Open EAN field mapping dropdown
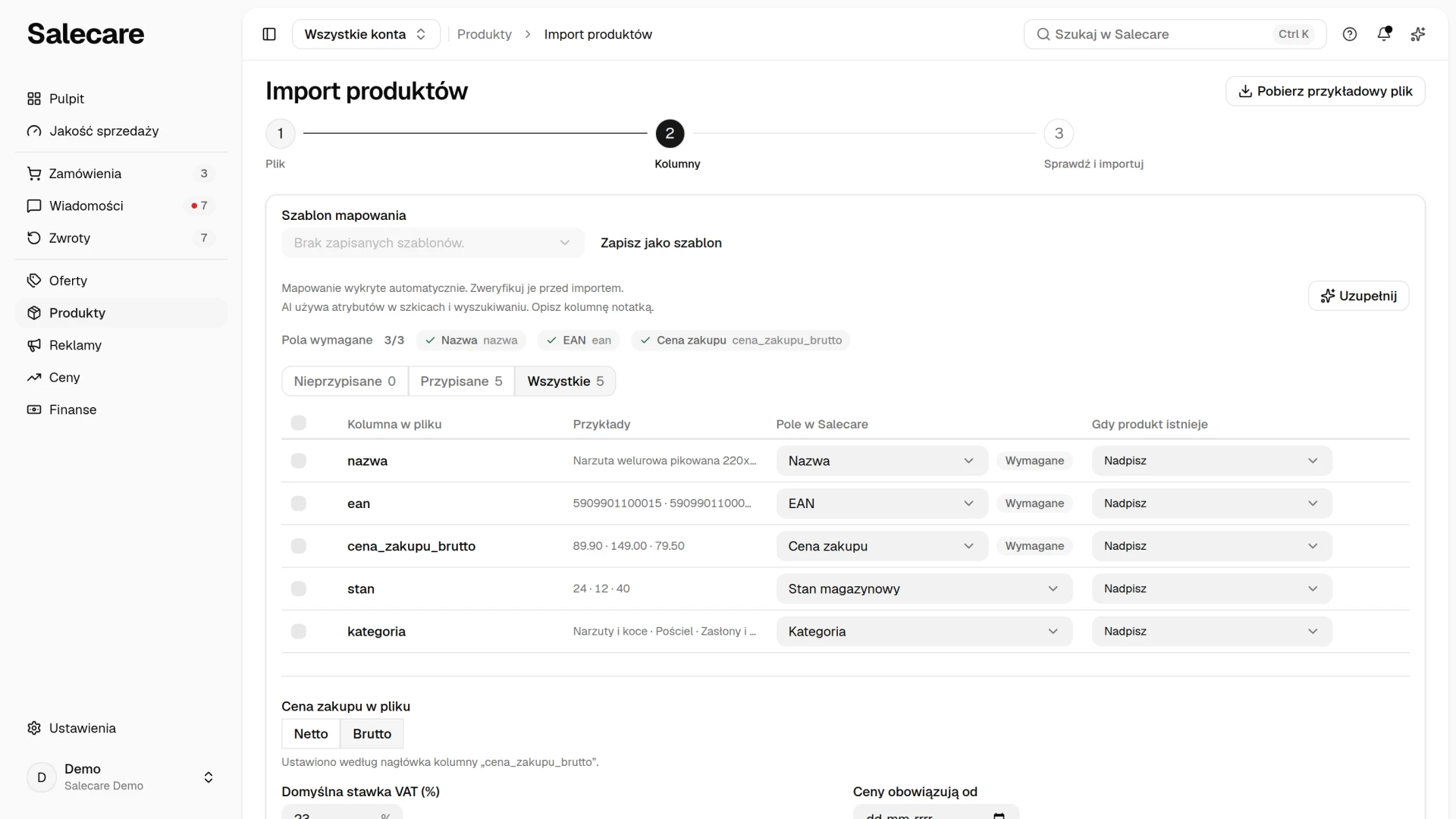 (882, 504)
